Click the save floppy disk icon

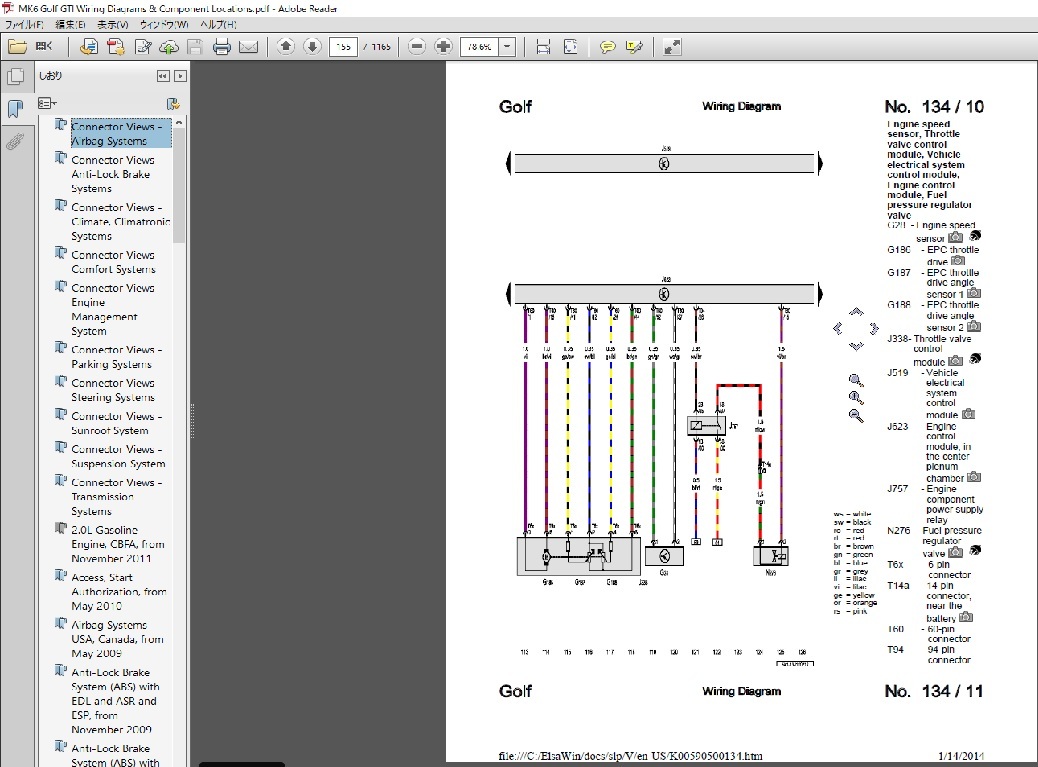(x=195, y=46)
